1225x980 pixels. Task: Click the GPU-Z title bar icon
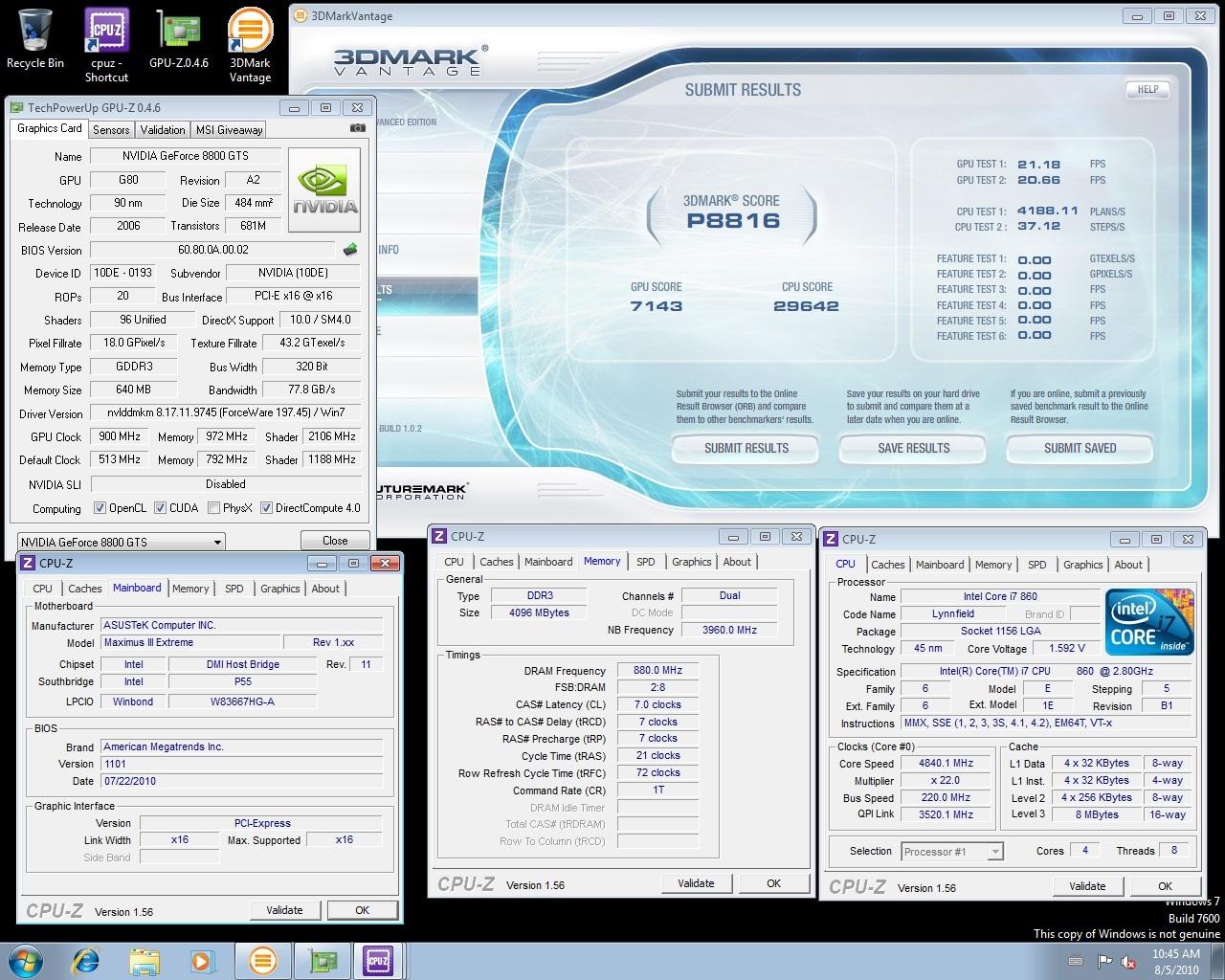coord(17,108)
